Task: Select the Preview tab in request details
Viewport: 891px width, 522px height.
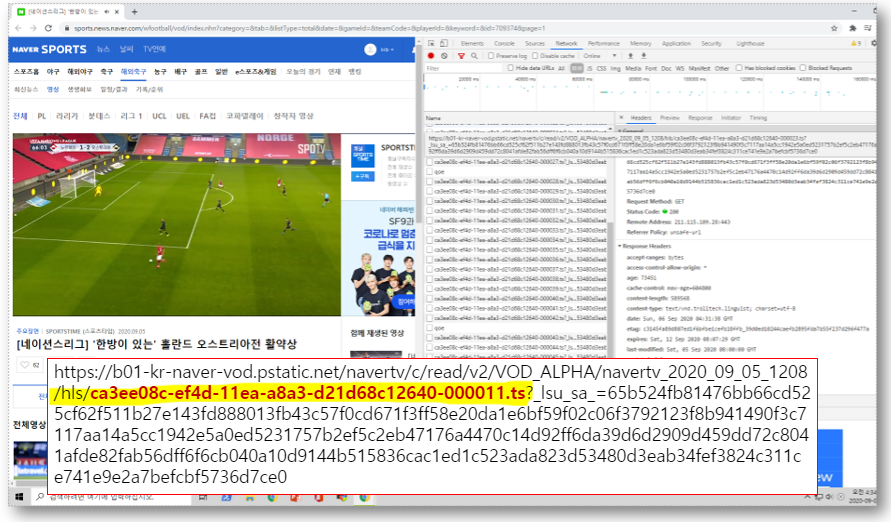Action: pyautogui.click(x=669, y=118)
